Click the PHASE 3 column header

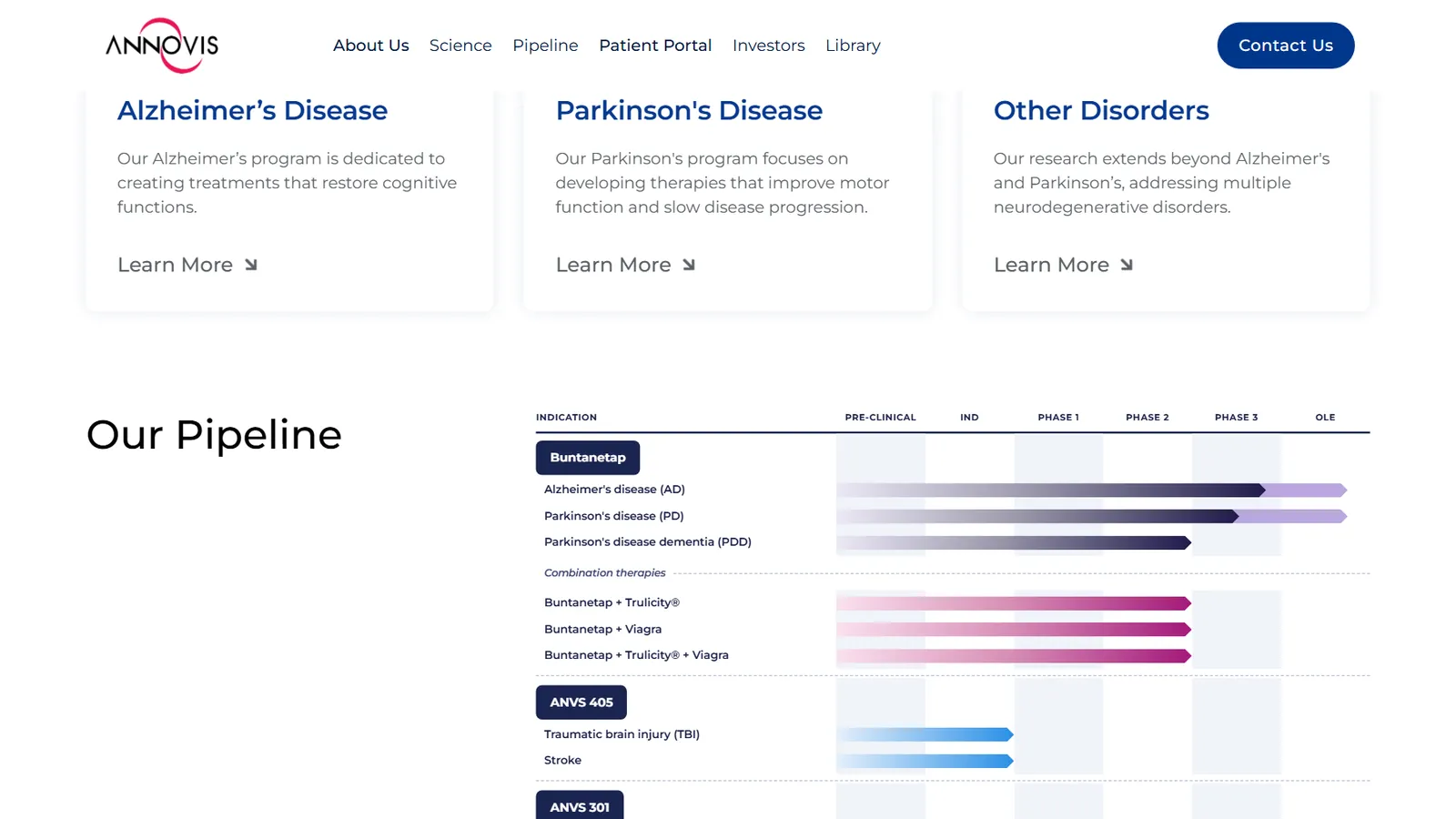pos(1237,418)
